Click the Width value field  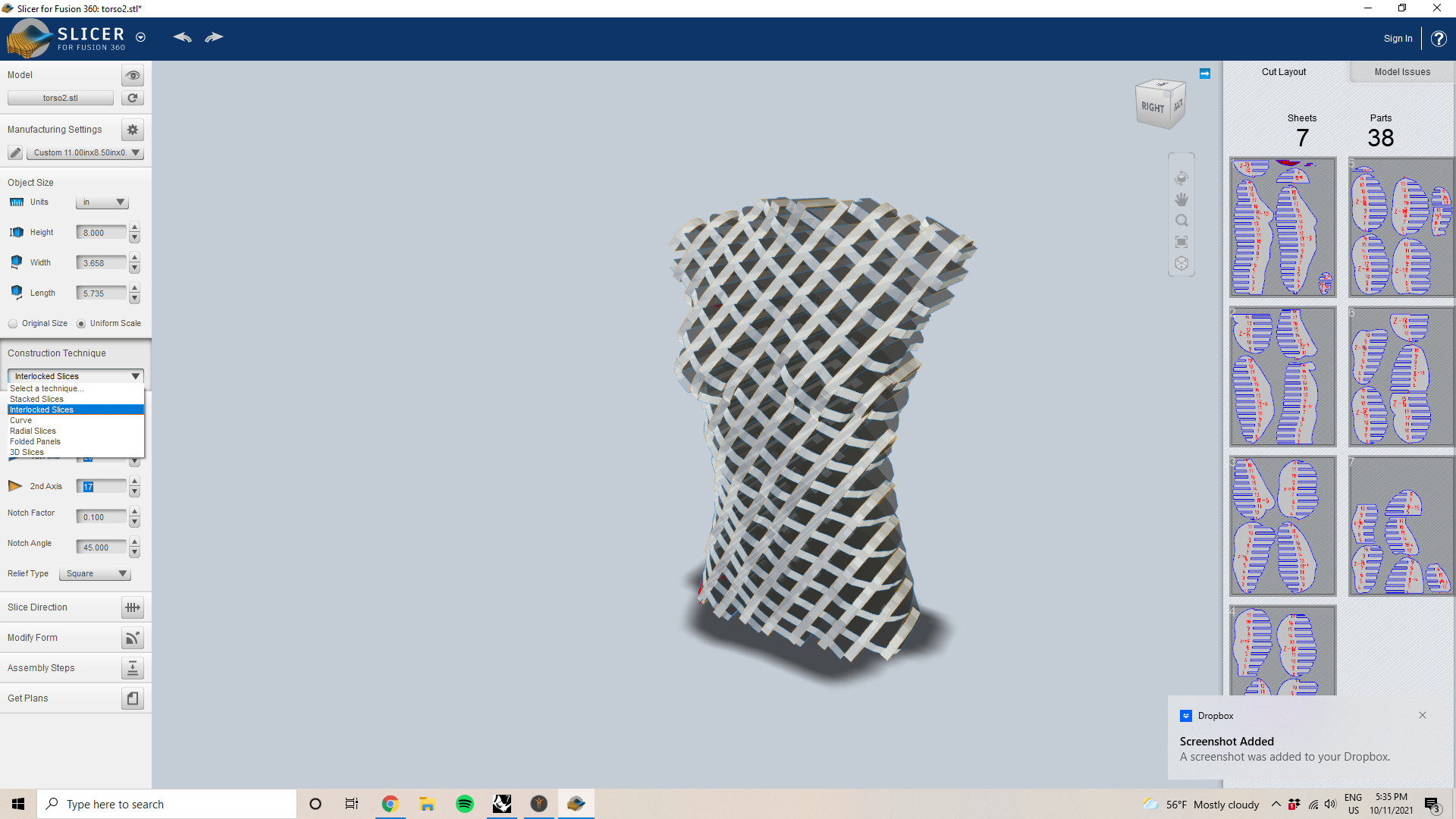tap(102, 263)
